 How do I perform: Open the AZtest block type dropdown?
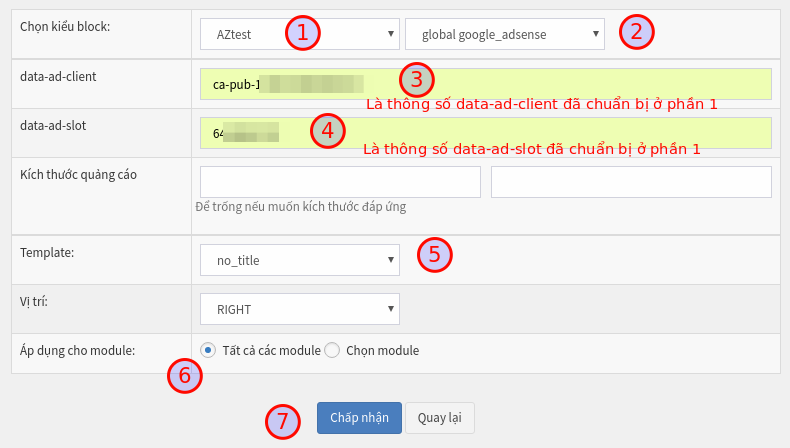click(299, 34)
